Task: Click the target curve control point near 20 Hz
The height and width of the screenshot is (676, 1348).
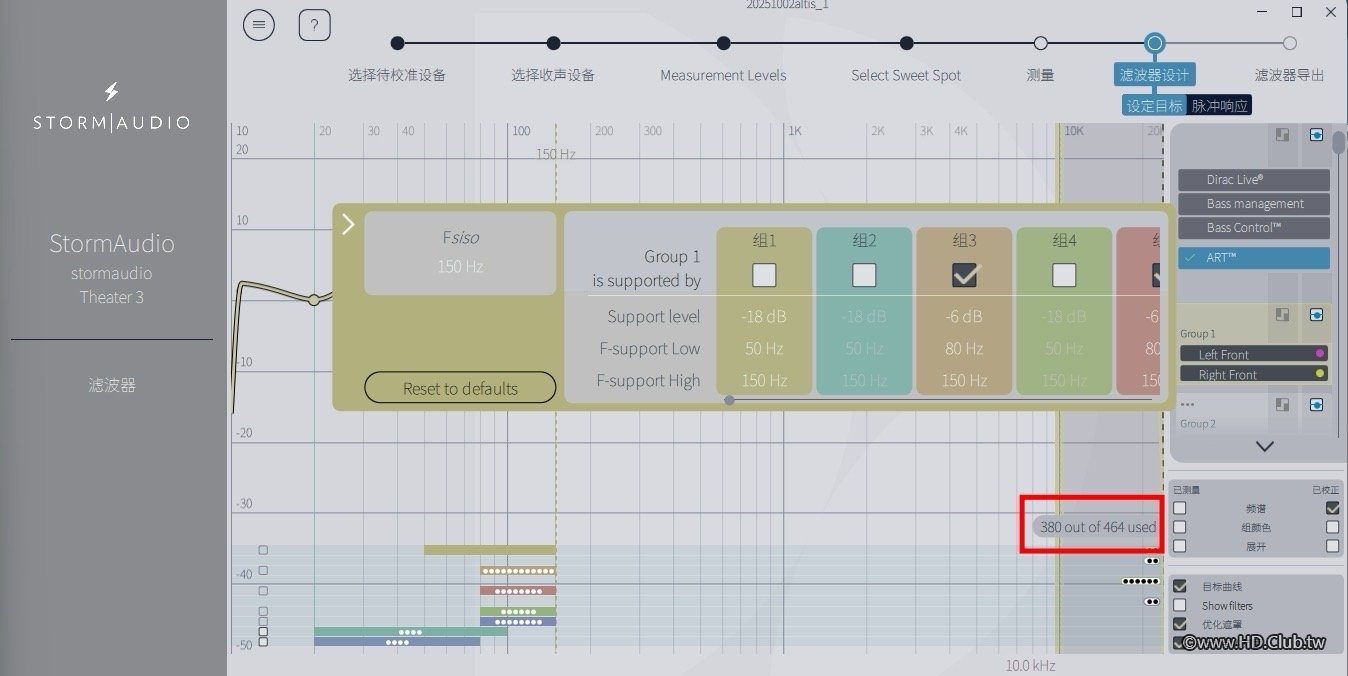Action: [x=314, y=300]
